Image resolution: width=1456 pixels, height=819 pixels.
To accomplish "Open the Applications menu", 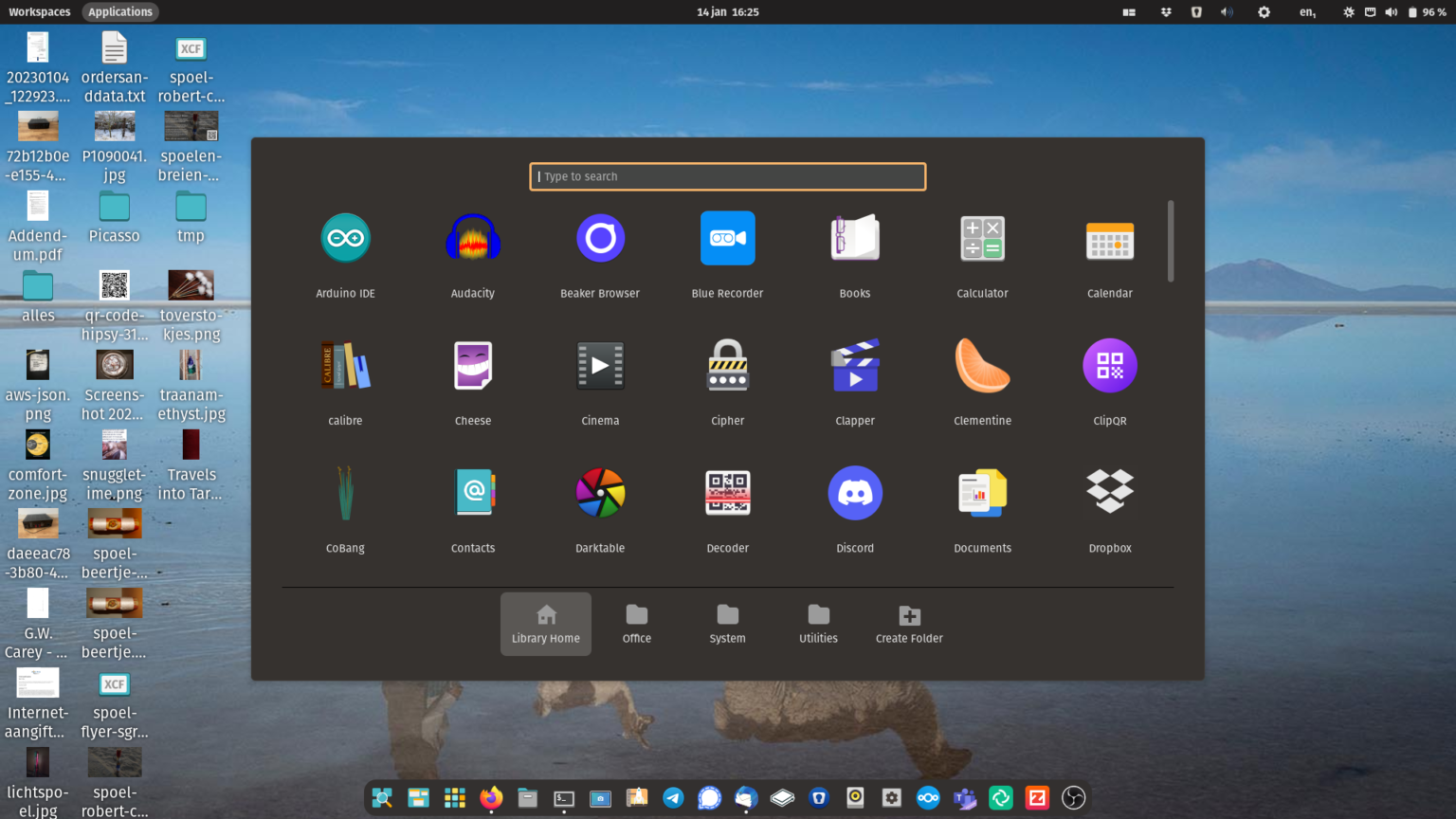I will [x=119, y=11].
